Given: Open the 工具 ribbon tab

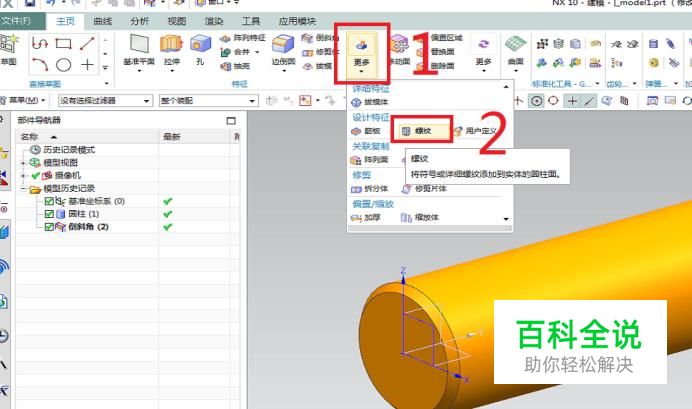Looking at the screenshot, I should tap(251, 21).
